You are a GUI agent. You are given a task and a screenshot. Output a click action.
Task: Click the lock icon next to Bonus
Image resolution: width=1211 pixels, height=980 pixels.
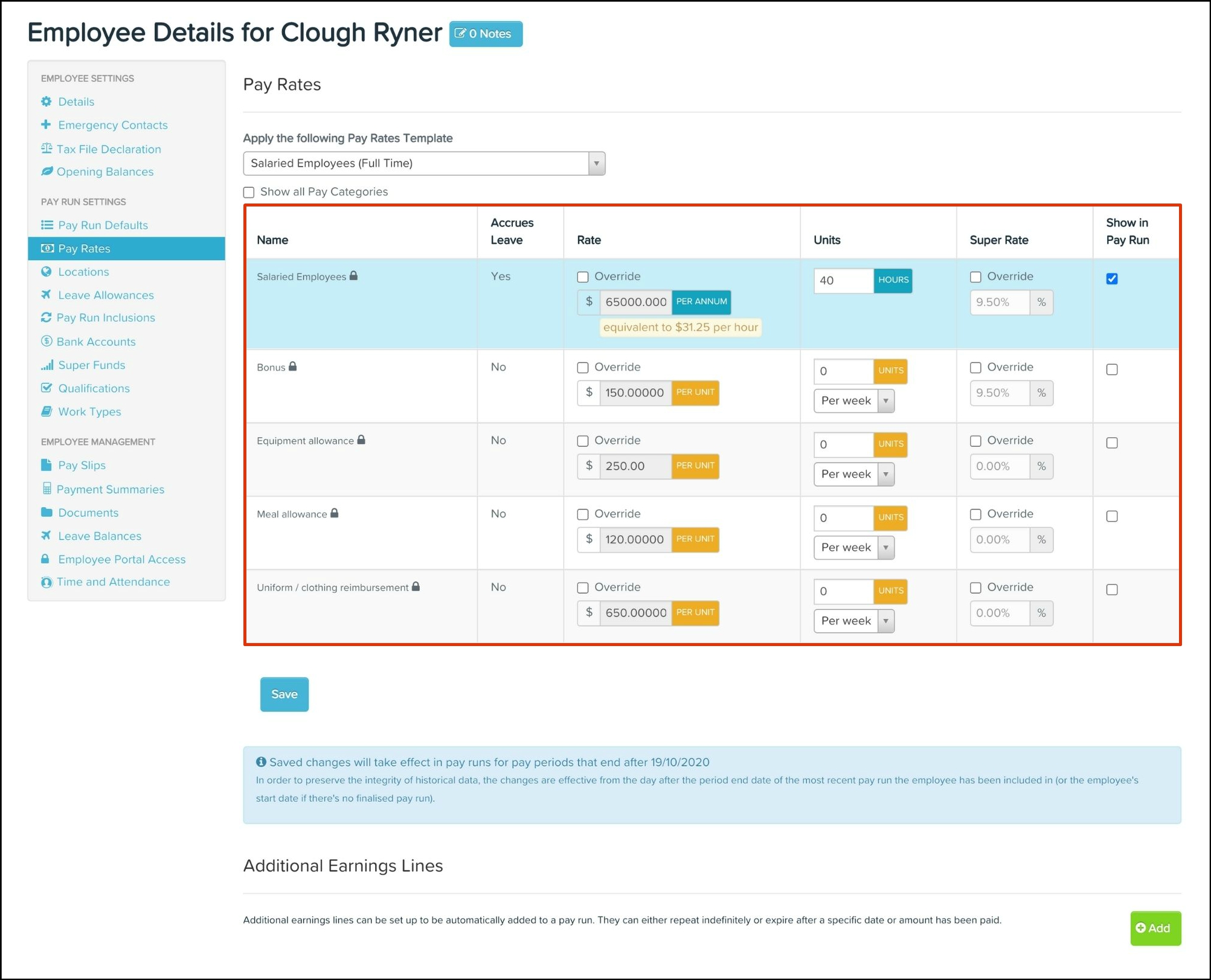coord(293,367)
